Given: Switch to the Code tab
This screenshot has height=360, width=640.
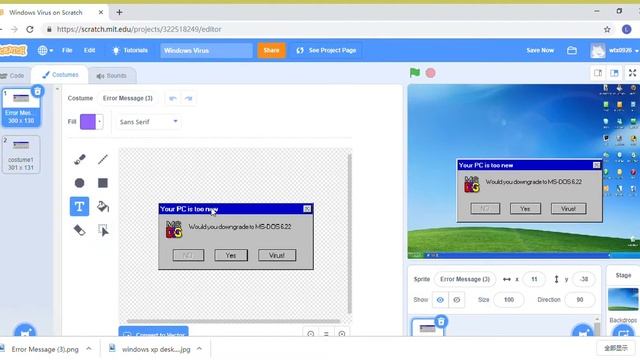Looking at the screenshot, I should (x=13, y=76).
